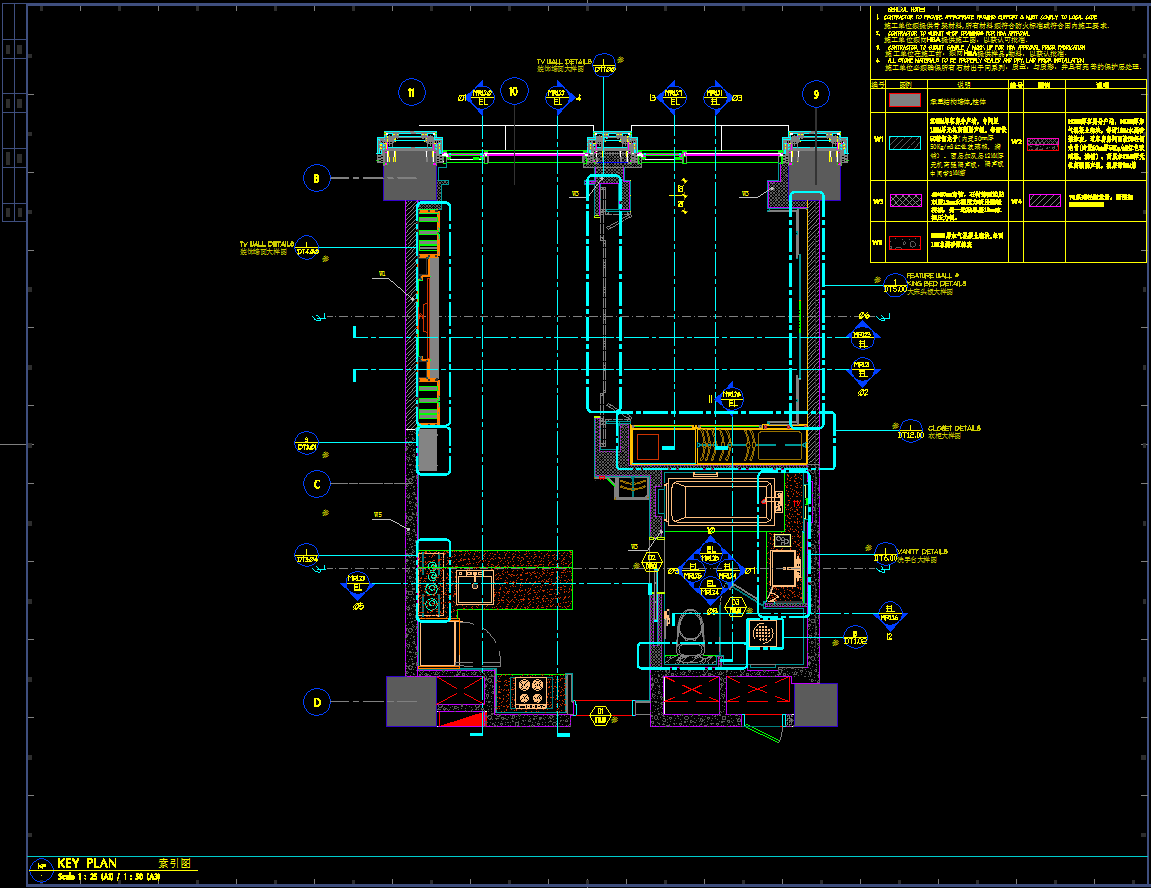Select grid bubble 10

click(513, 92)
